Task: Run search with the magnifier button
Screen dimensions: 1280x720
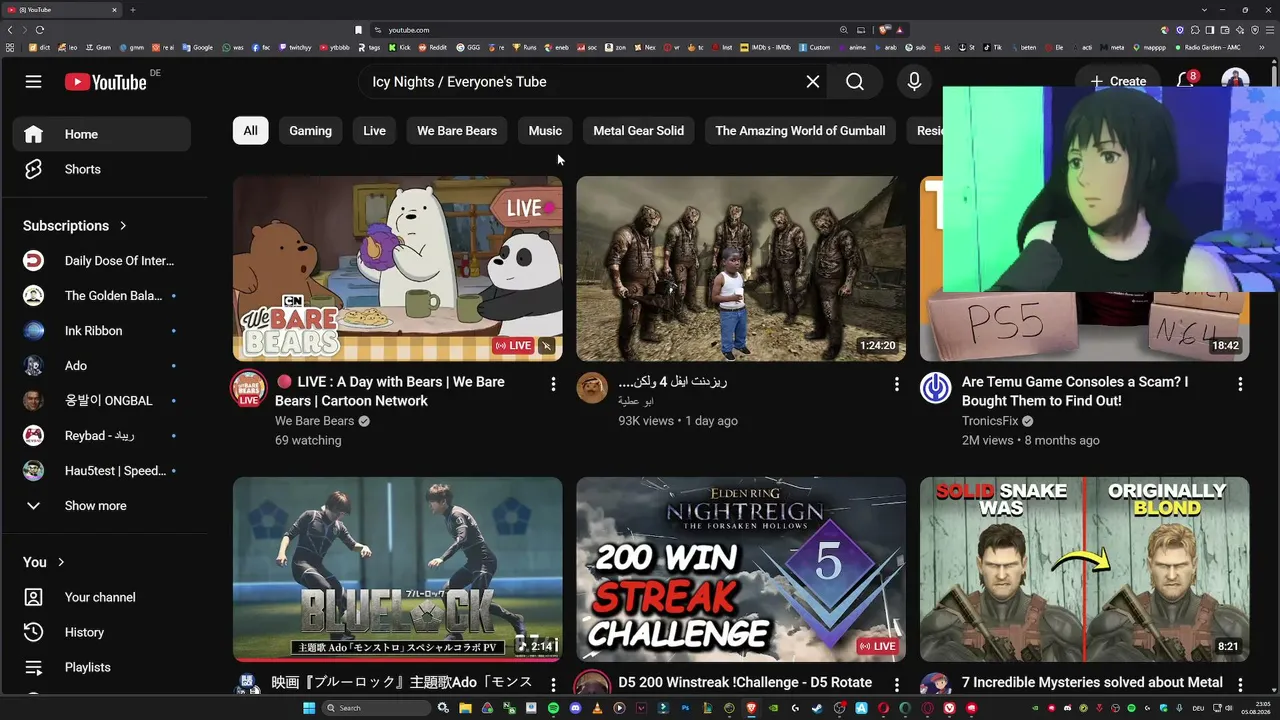Action: pos(855,82)
